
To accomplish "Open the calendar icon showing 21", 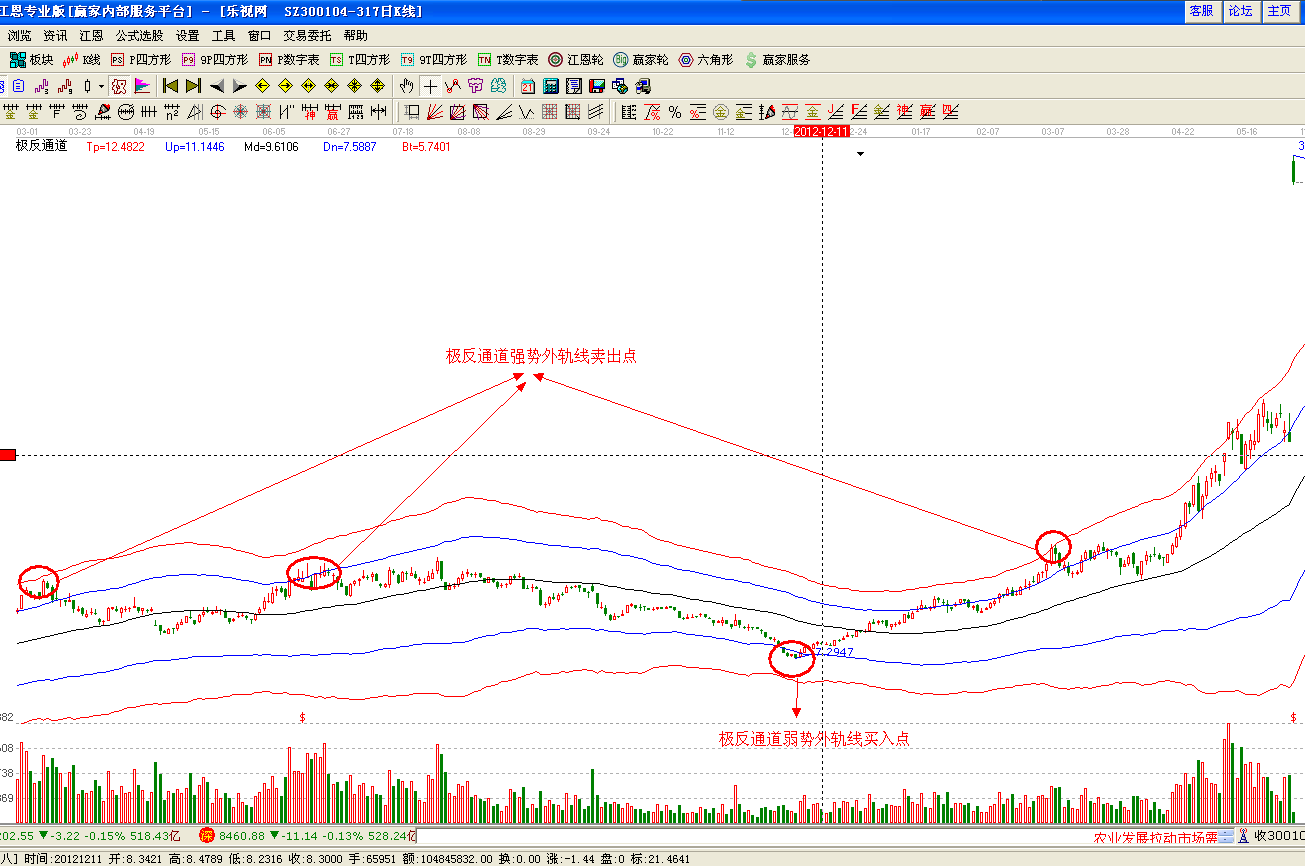I will click(527, 86).
